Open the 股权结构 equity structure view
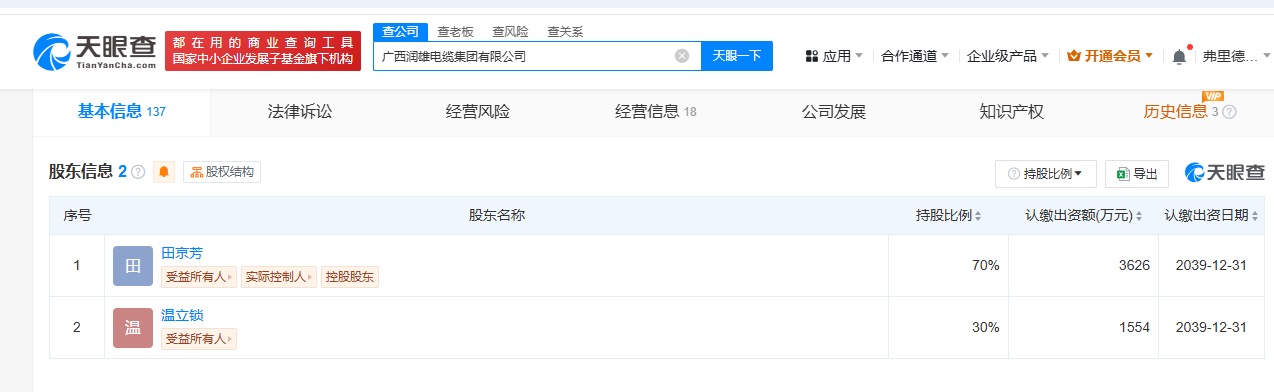The width and height of the screenshot is (1274, 392). tap(222, 172)
